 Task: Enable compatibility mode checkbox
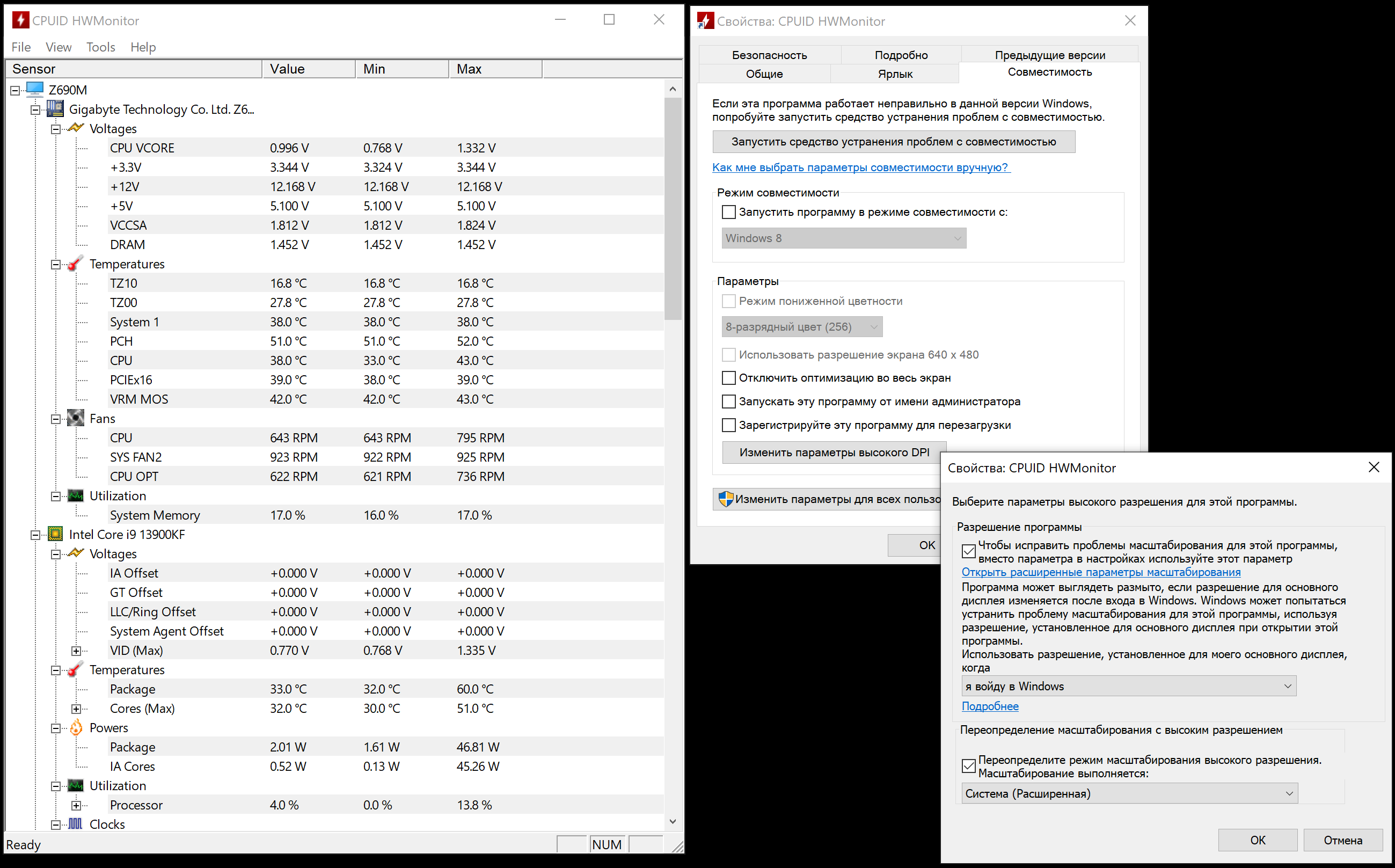point(728,212)
